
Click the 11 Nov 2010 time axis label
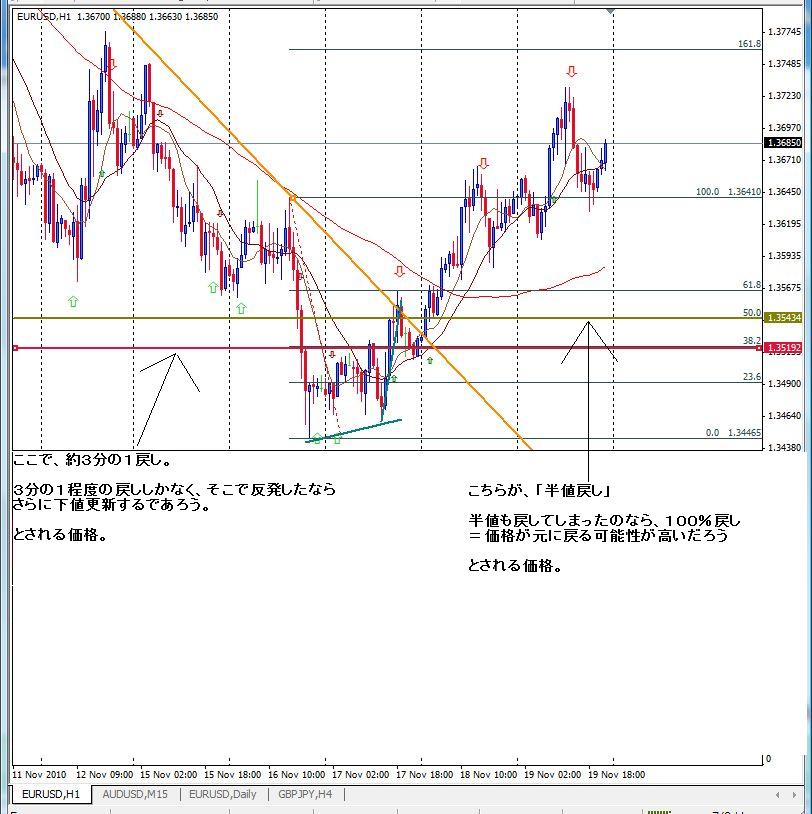(39, 774)
